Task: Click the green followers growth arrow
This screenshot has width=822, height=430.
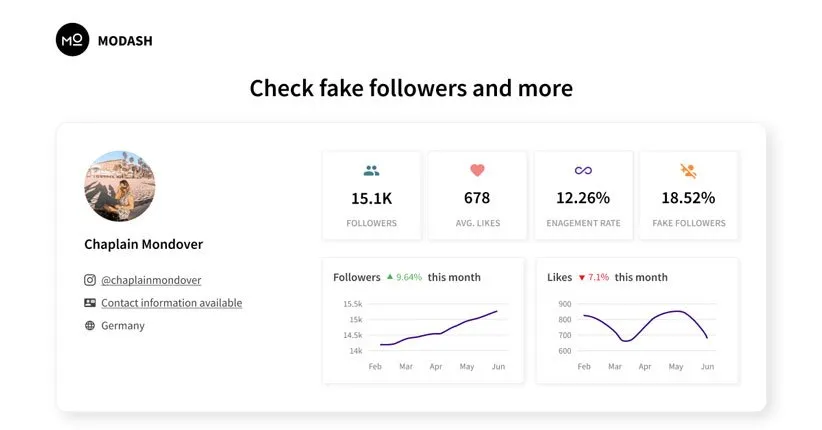Action: coord(389,277)
